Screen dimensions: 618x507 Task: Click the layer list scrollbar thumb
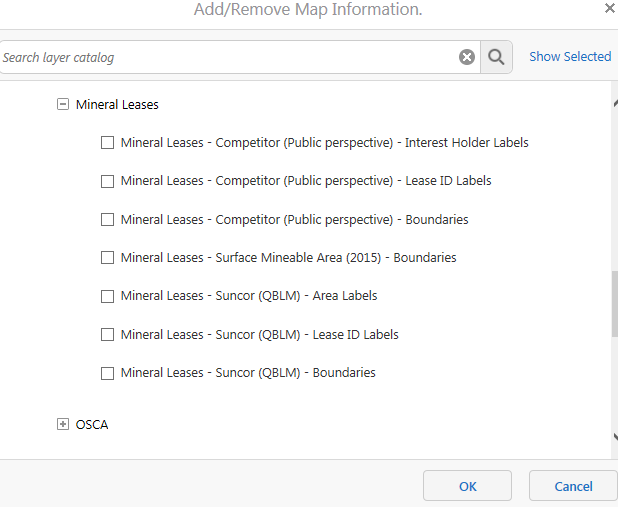click(615, 304)
